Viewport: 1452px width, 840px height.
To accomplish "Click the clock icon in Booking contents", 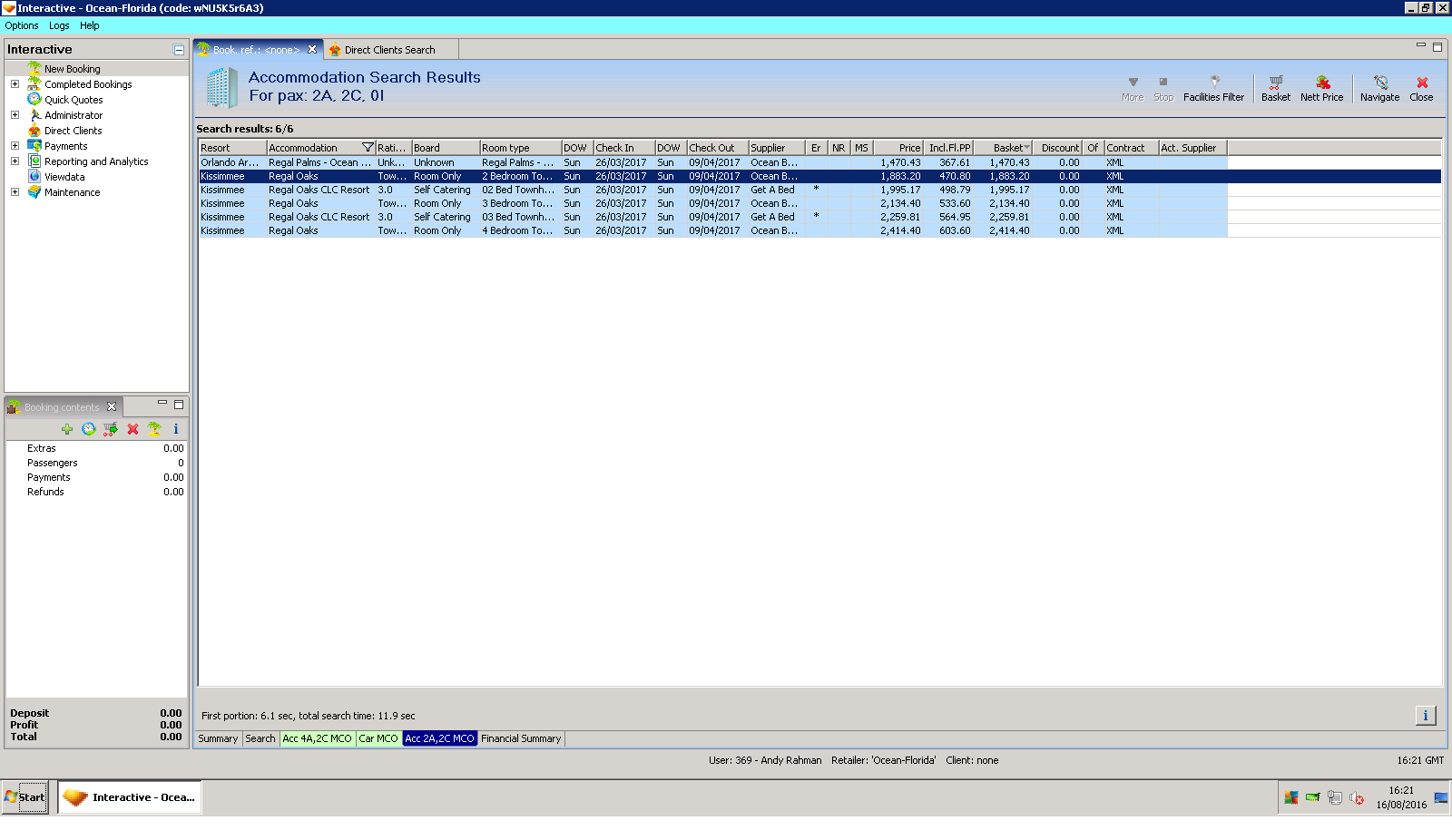I will (88, 429).
